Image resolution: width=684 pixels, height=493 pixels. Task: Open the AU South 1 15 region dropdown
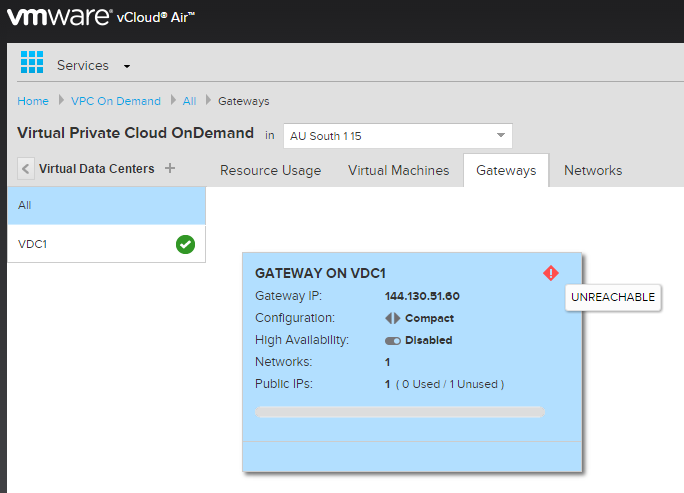coord(398,136)
